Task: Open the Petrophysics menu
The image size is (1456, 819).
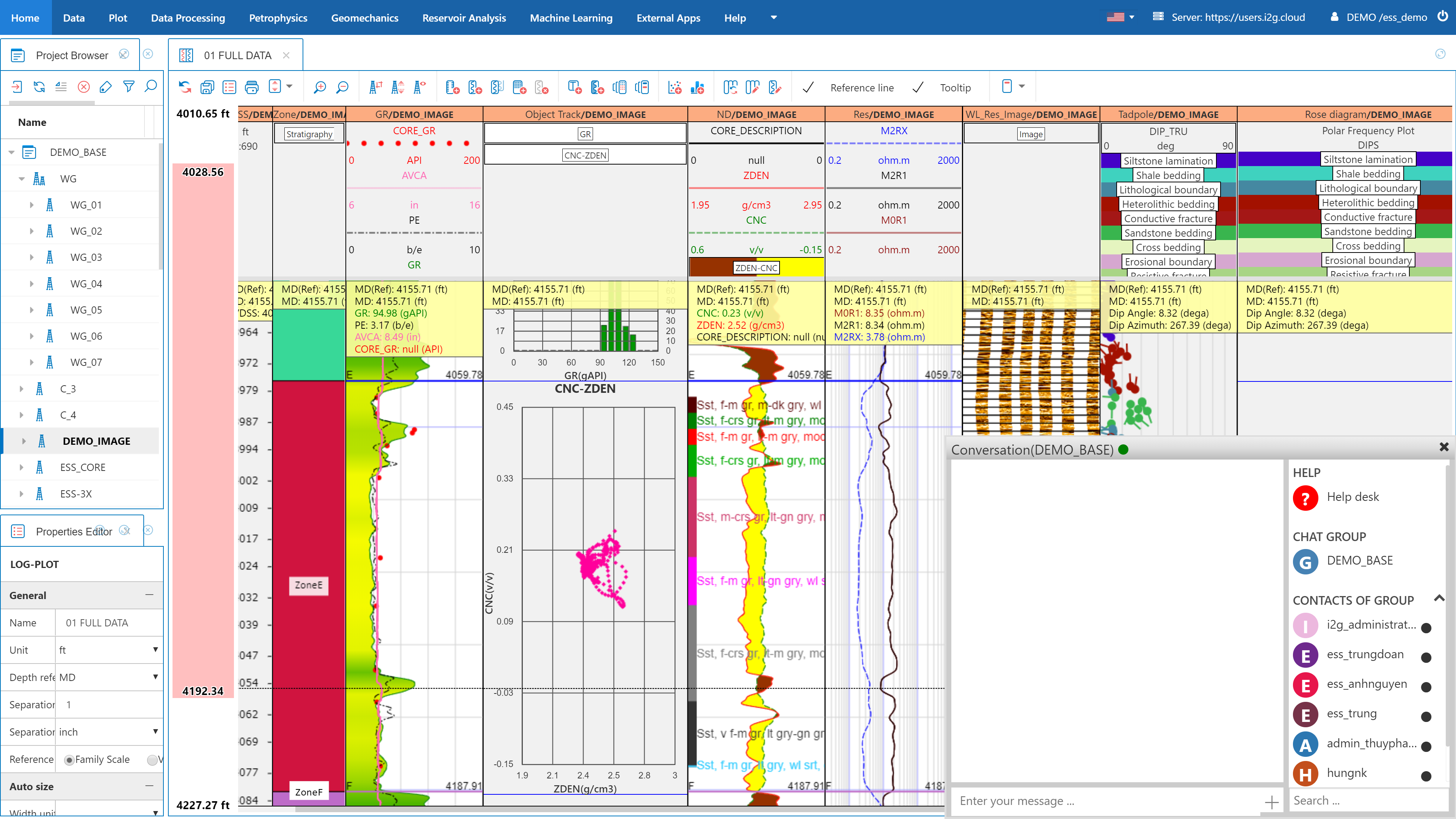Action: [x=278, y=17]
